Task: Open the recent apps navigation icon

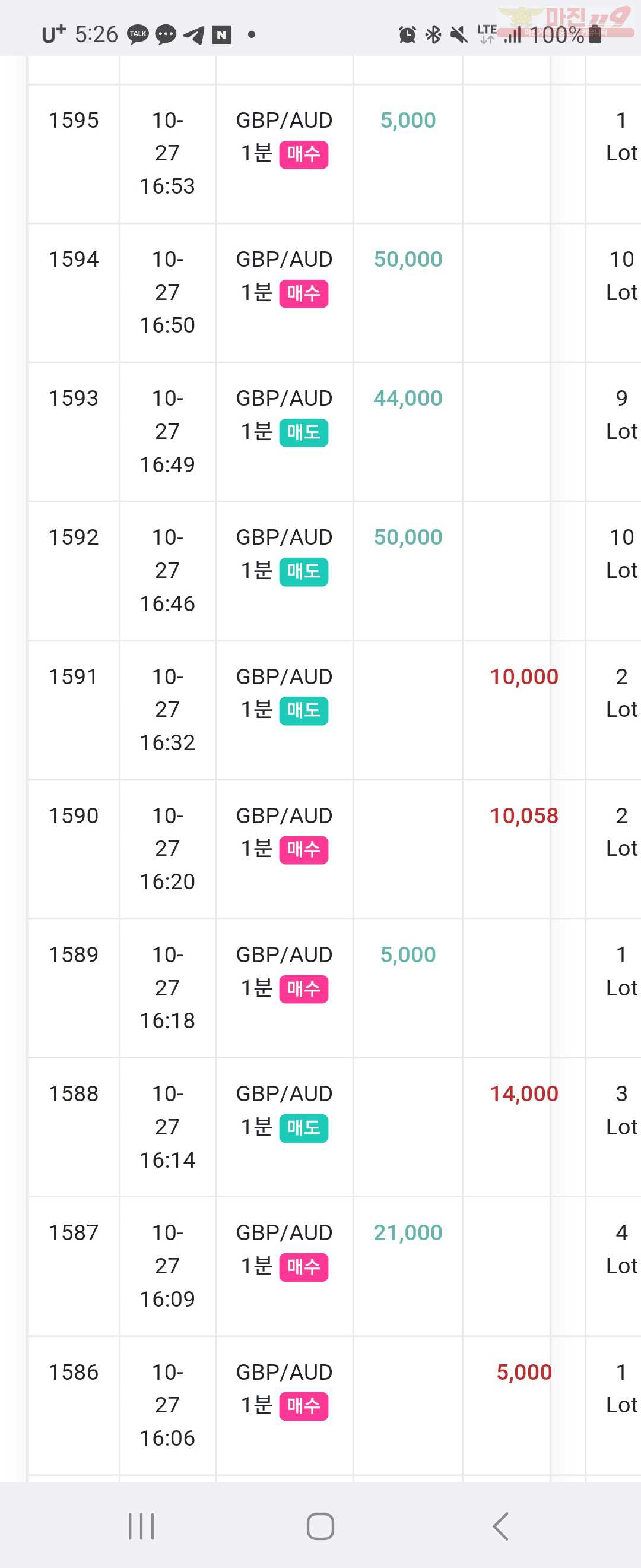Action: point(141,1526)
